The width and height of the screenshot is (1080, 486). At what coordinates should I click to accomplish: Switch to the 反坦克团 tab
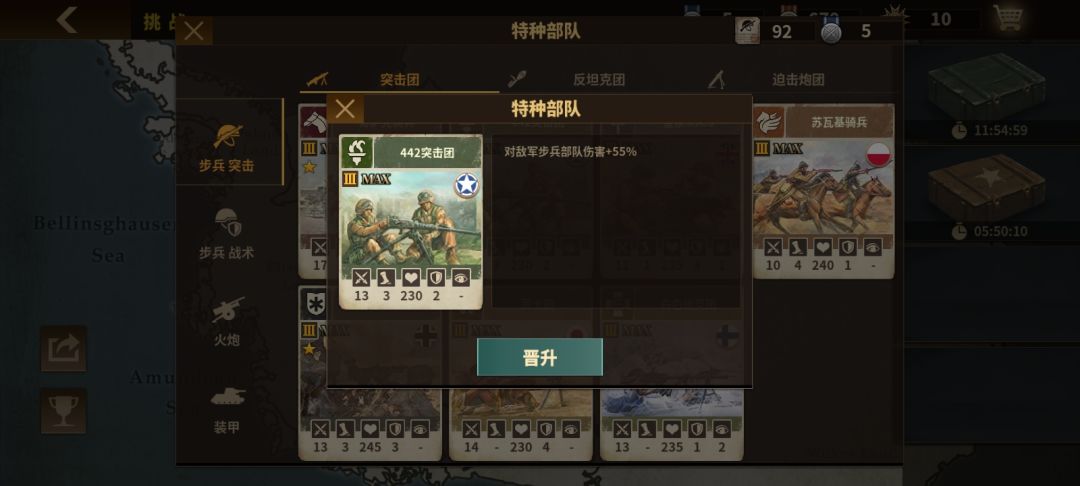click(599, 79)
